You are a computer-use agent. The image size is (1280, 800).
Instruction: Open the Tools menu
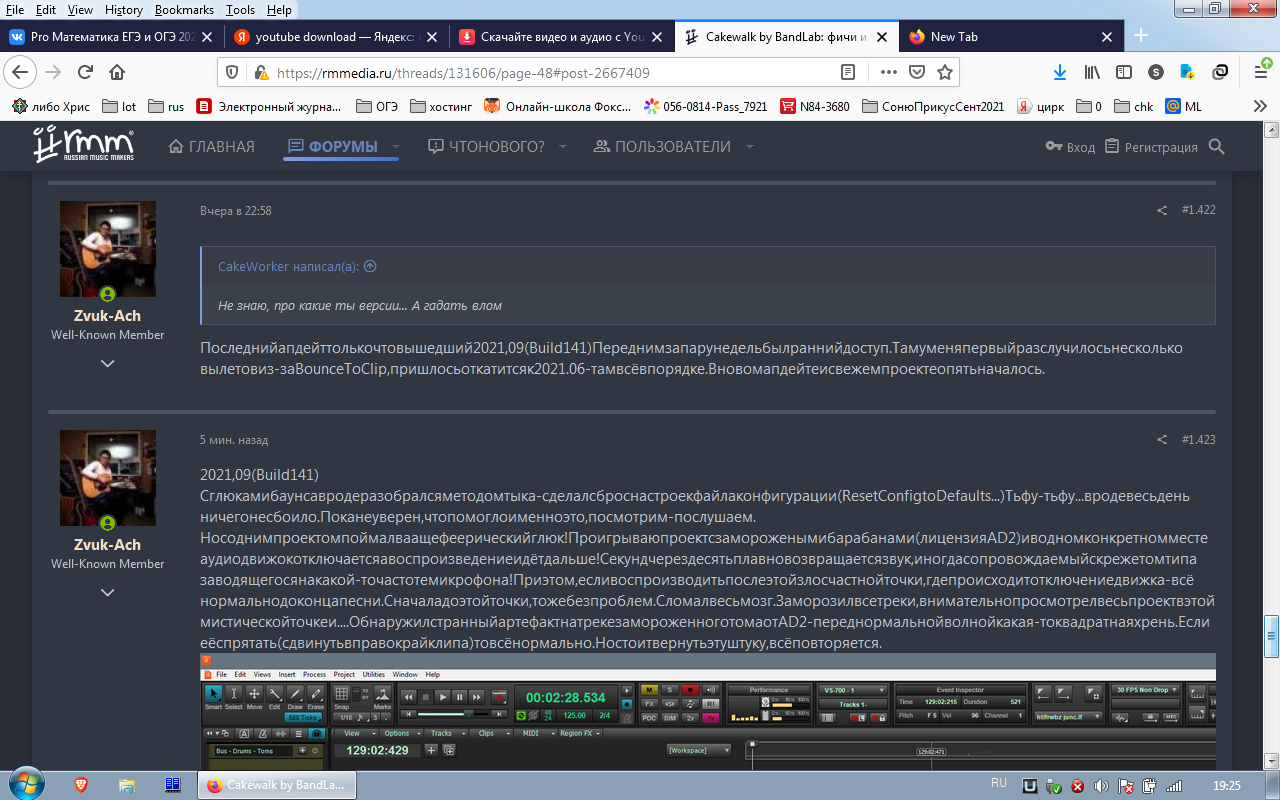241,9
